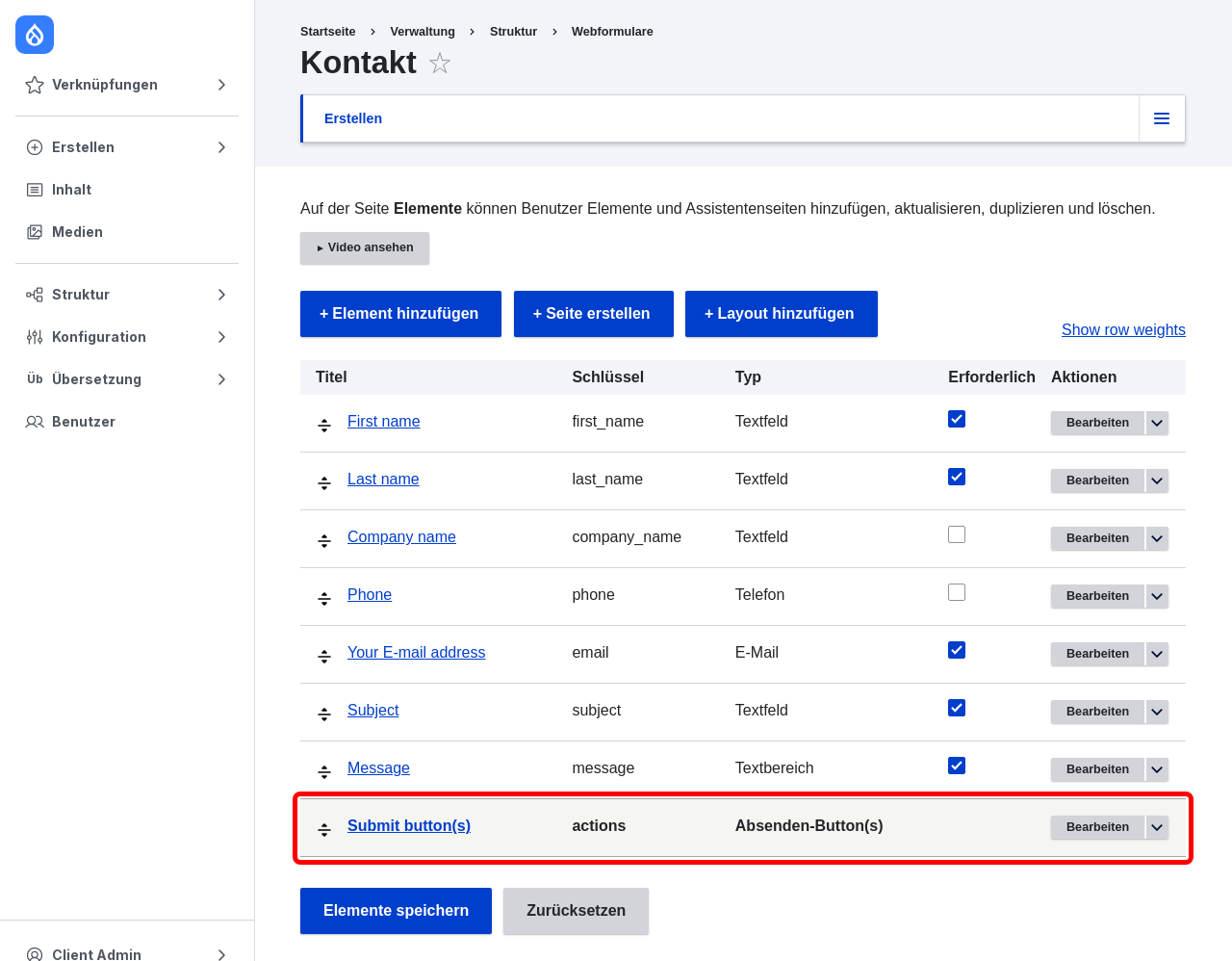Open the hamburger menu in tab bar

click(x=1162, y=118)
